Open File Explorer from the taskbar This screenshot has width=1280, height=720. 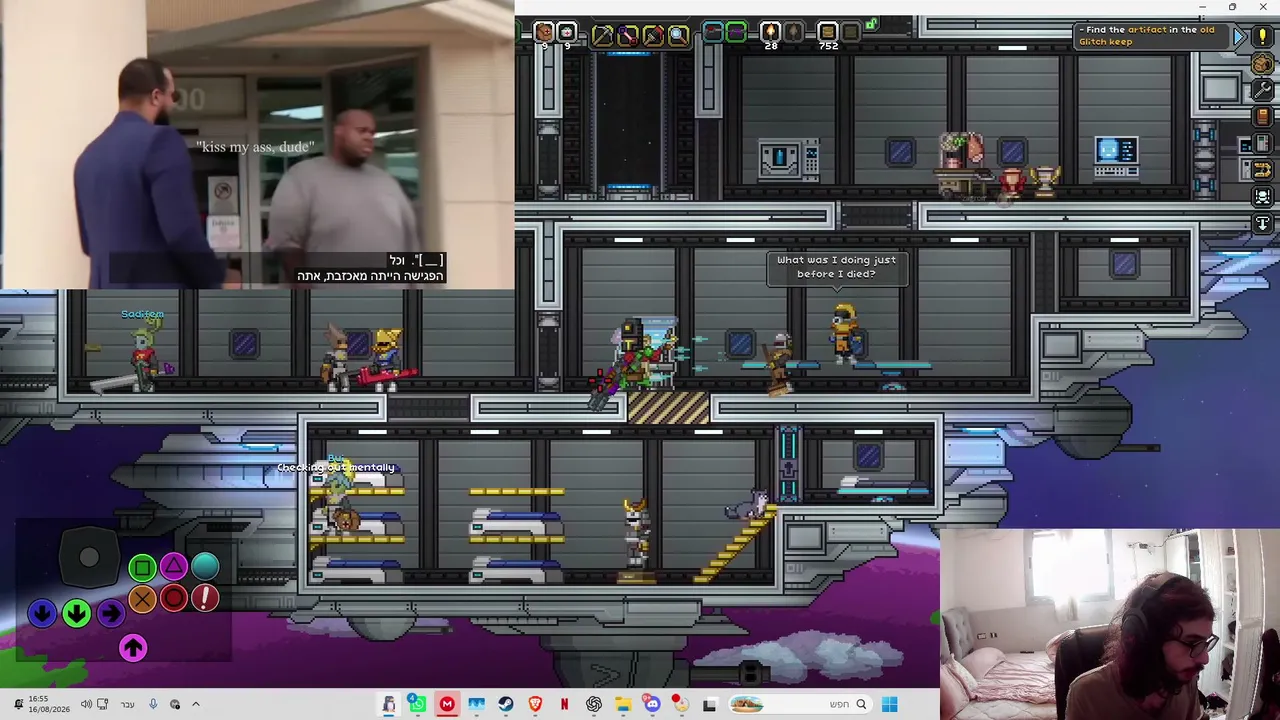tap(623, 705)
